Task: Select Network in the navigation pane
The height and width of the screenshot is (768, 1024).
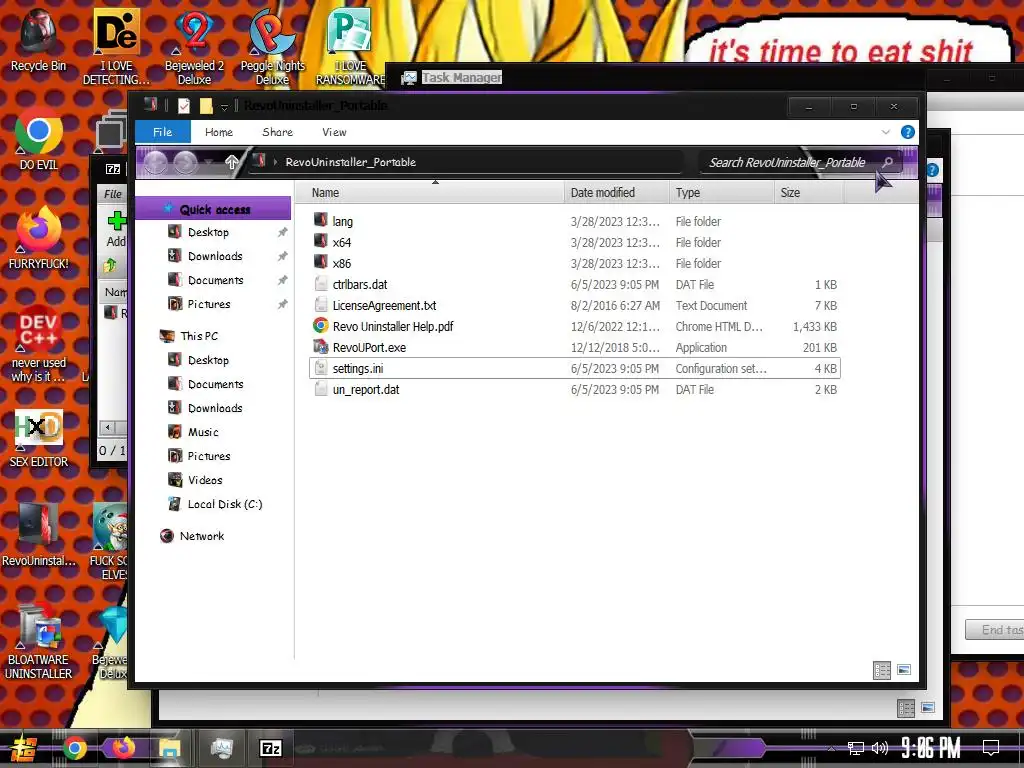Action: (x=201, y=536)
